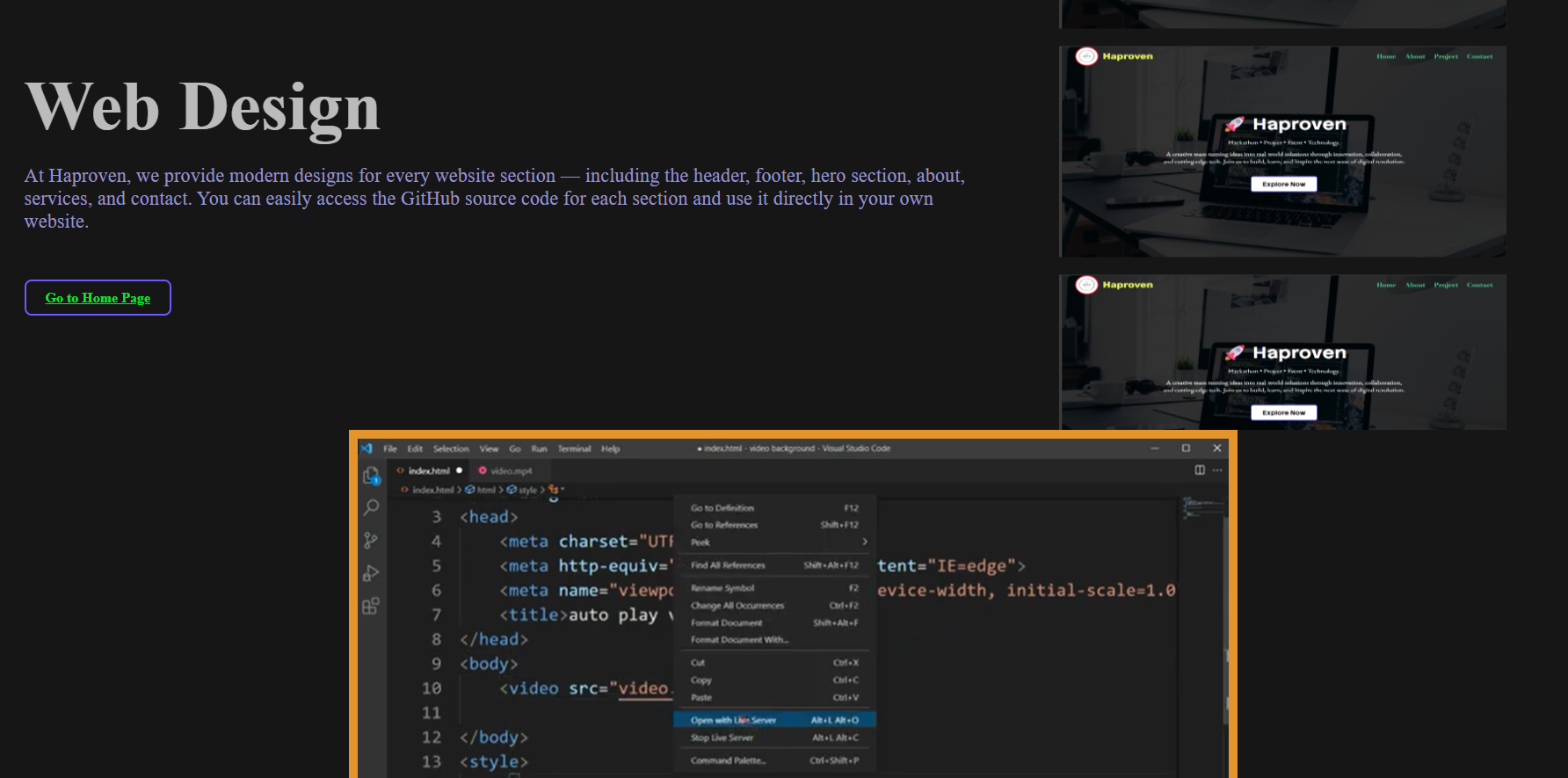Open Source Control icon in VS Code activity bar
The height and width of the screenshot is (778, 1568).
tap(371, 541)
